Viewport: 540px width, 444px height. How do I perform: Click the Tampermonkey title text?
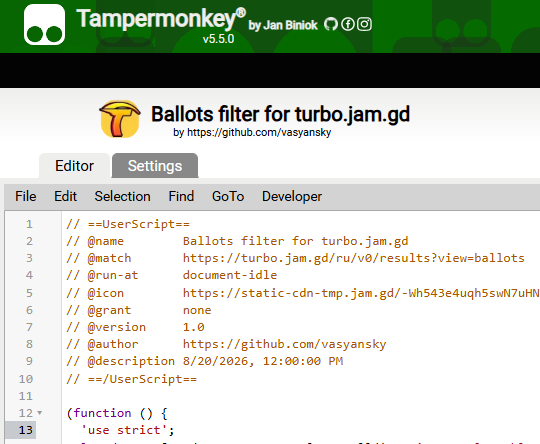(x=161, y=19)
